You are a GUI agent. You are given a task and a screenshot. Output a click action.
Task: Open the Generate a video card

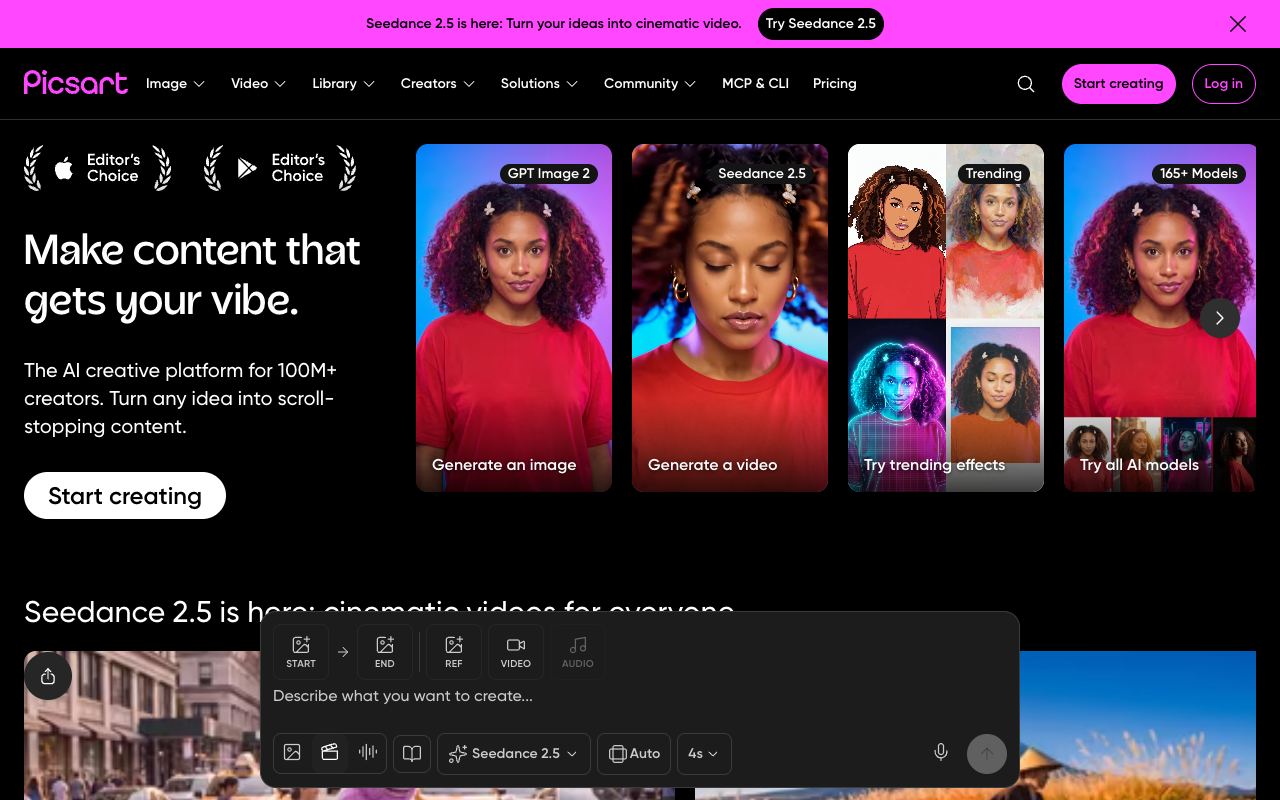730,318
